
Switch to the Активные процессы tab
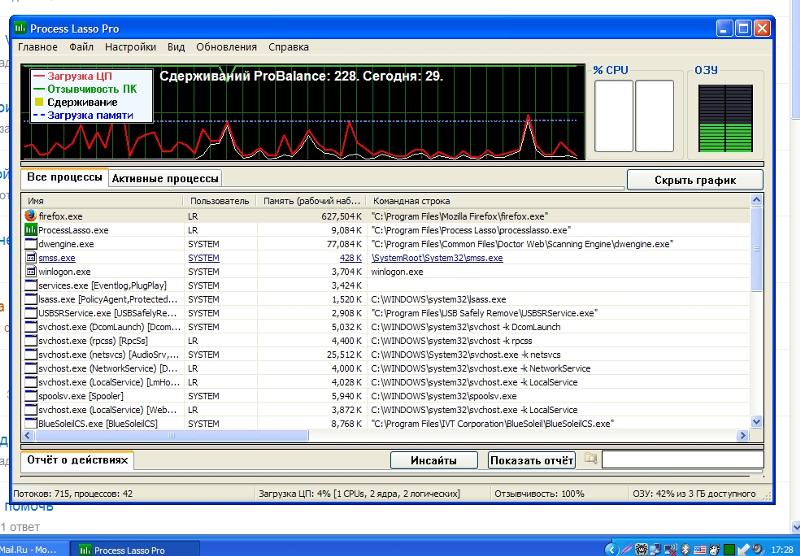[165, 178]
